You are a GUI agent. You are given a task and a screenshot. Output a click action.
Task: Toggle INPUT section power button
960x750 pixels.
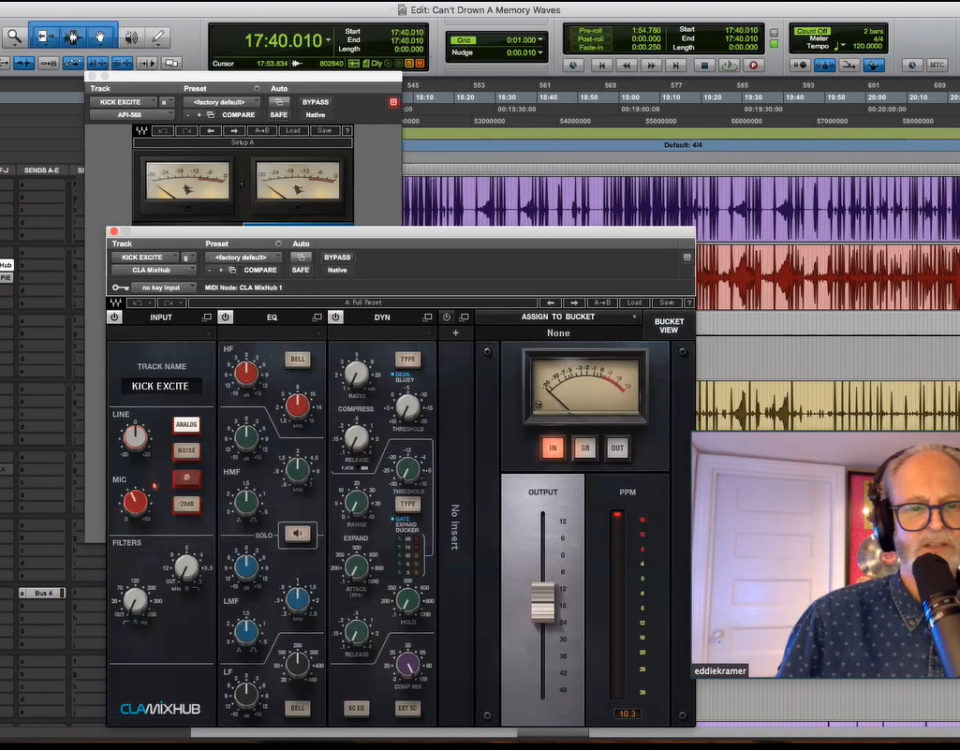pos(114,317)
